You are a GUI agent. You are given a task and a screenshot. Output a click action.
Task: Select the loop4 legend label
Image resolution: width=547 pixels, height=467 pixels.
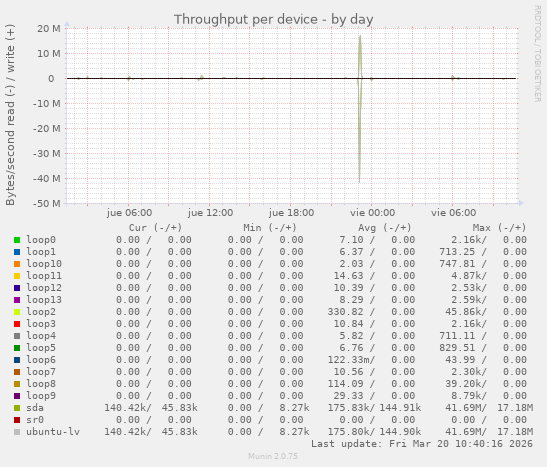tap(41, 336)
